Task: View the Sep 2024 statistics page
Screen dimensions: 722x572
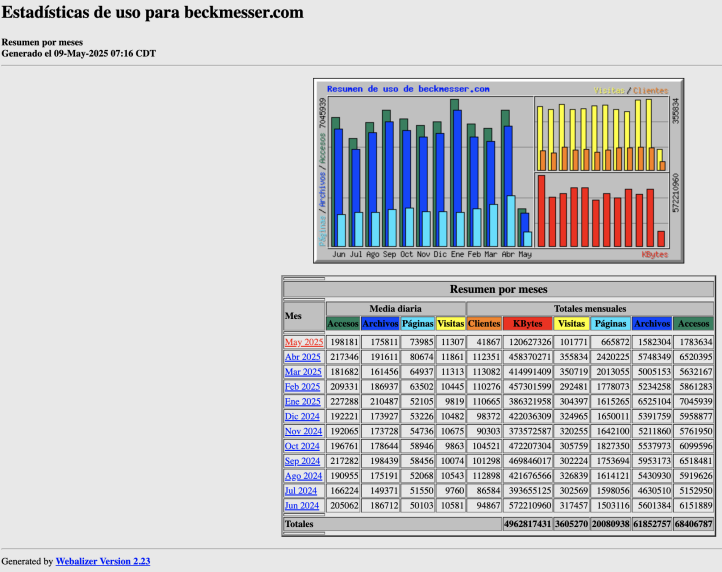Action: pyautogui.click(x=303, y=462)
